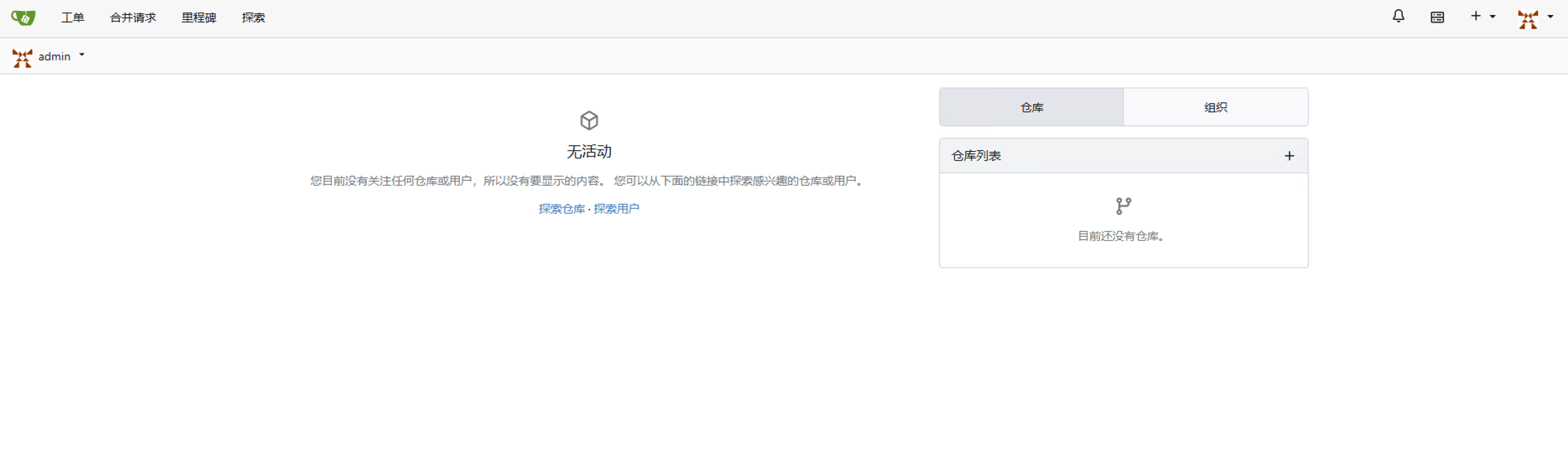Click the Gitea logo home icon
This screenshot has height=452, width=1568.
[x=23, y=18]
